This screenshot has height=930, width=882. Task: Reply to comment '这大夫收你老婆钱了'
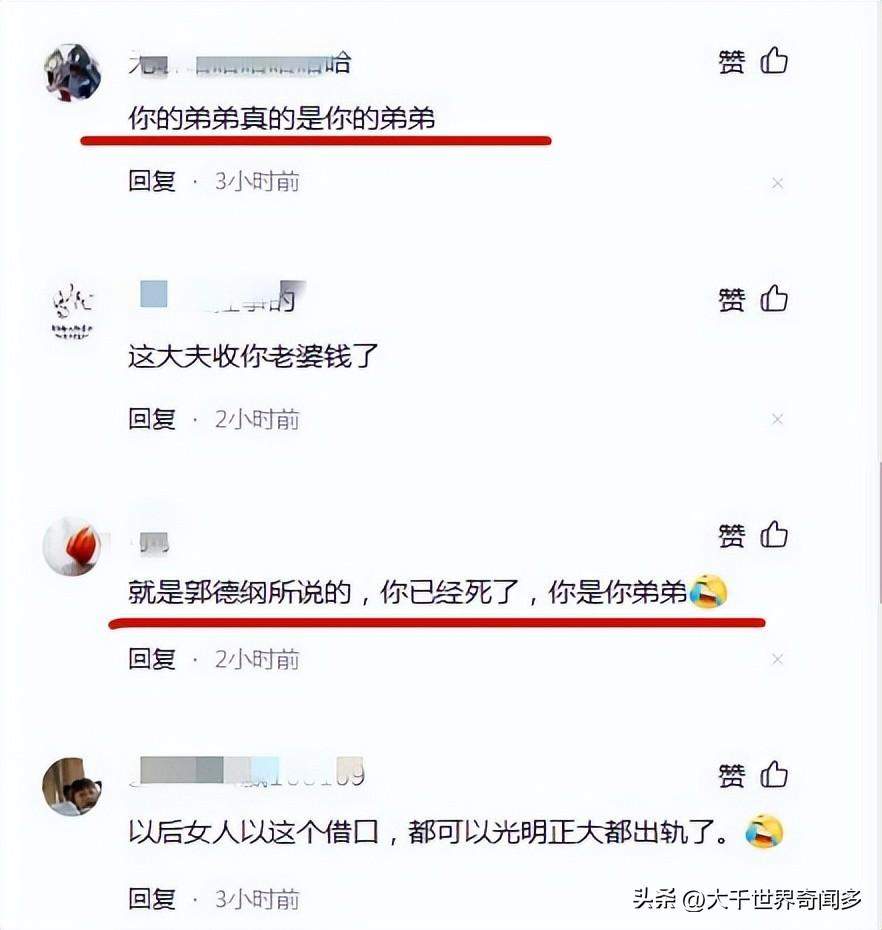152,419
